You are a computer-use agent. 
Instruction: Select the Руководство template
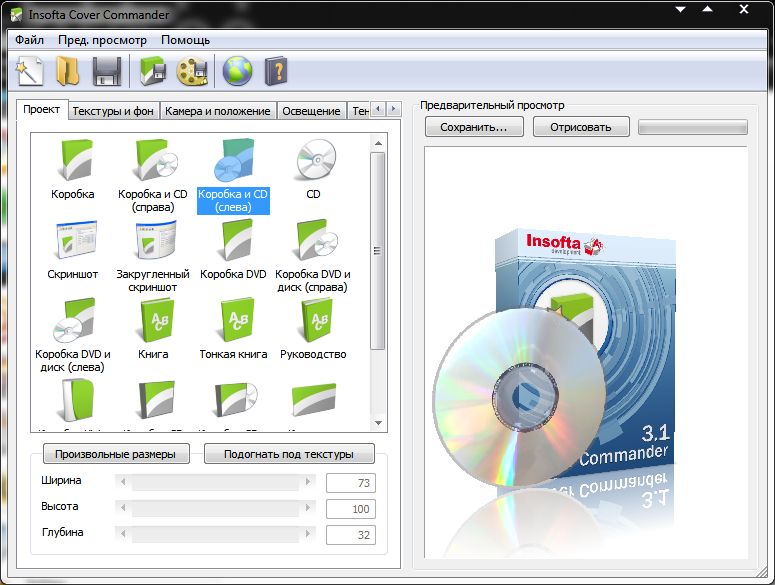coord(313,330)
